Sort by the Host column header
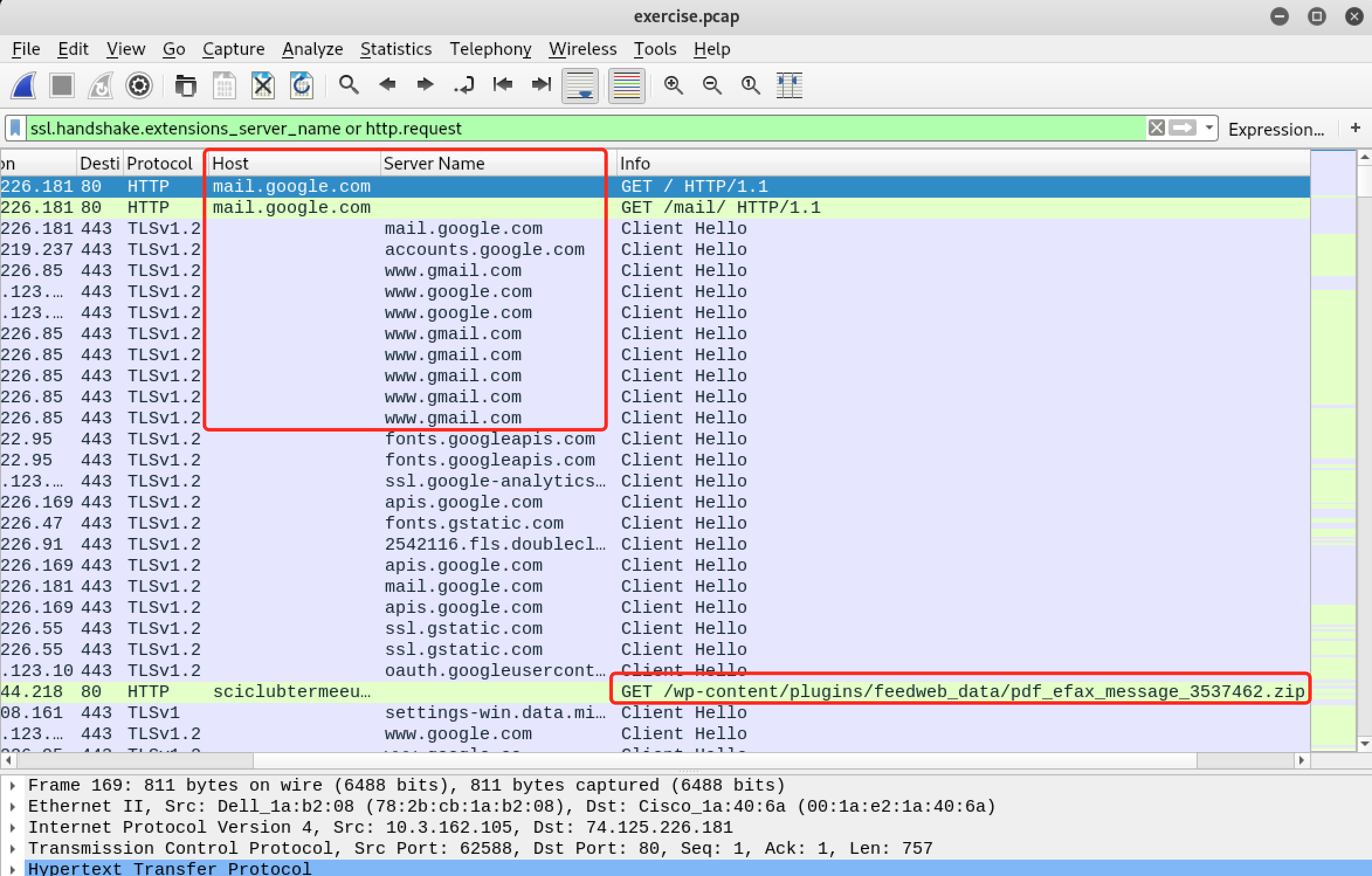 coord(294,163)
